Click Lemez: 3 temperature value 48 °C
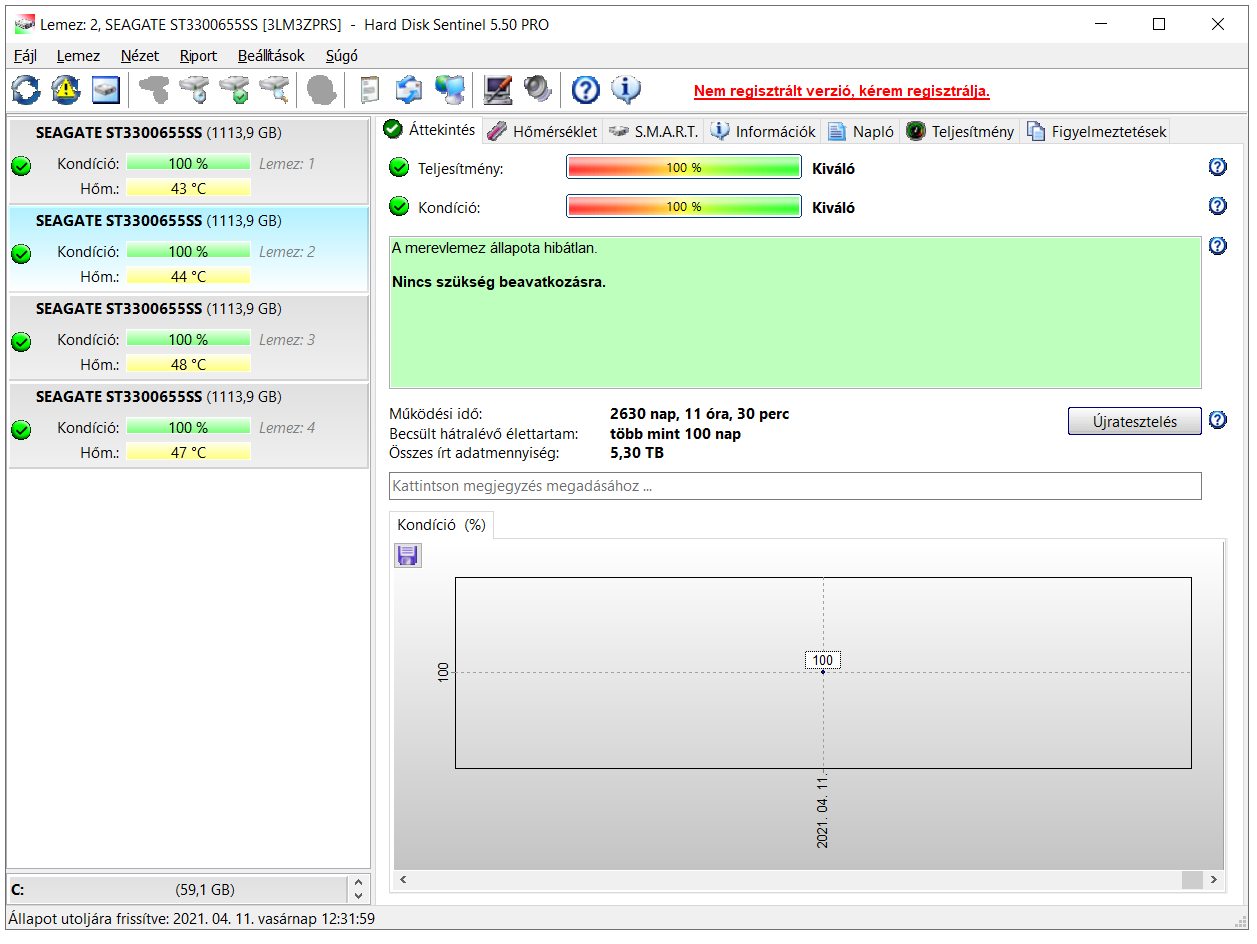Screen dimensions: 1257x944 pyautogui.click(x=188, y=364)
